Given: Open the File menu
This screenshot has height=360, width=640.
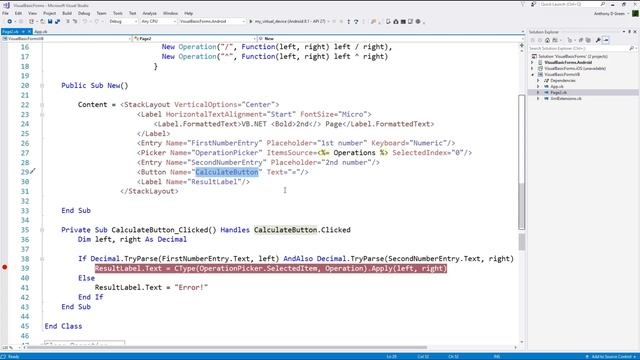Looking at the screenshot, I should tap(5, 13).
